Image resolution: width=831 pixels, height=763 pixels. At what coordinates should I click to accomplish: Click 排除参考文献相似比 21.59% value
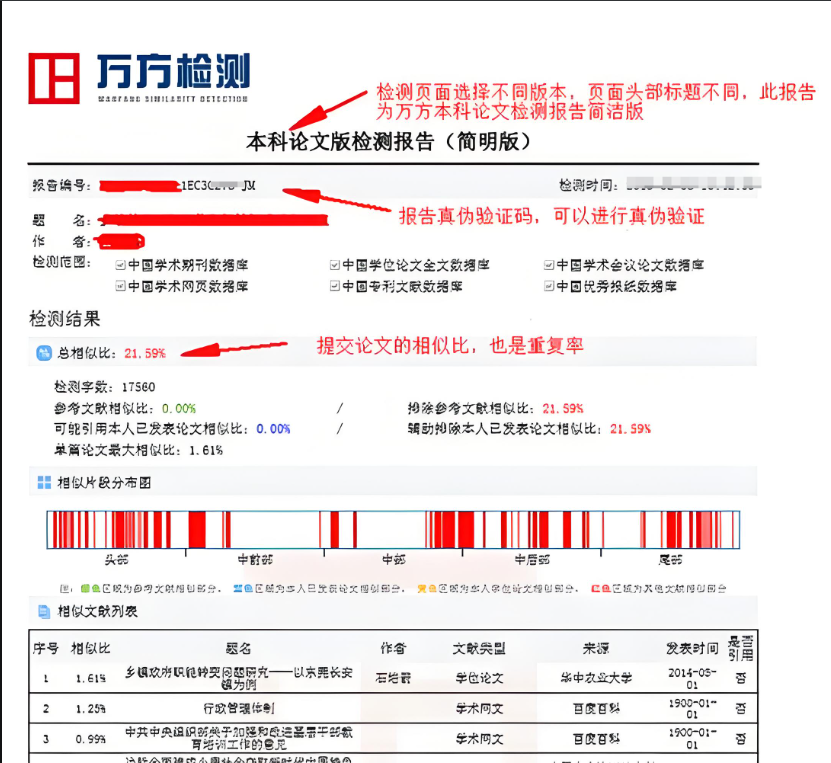563,409
